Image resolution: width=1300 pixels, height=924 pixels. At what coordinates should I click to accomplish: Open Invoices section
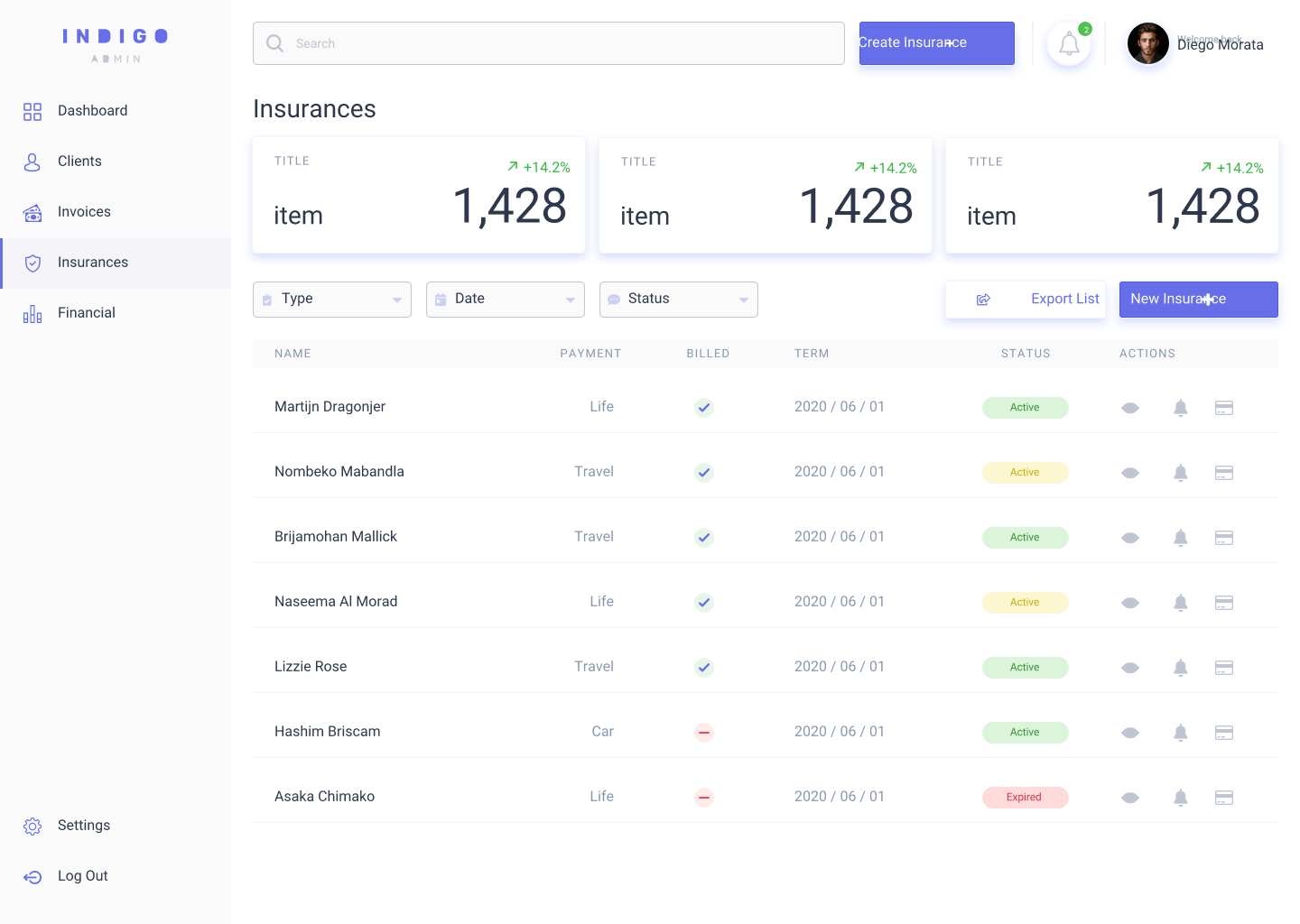tap(116, 212)
